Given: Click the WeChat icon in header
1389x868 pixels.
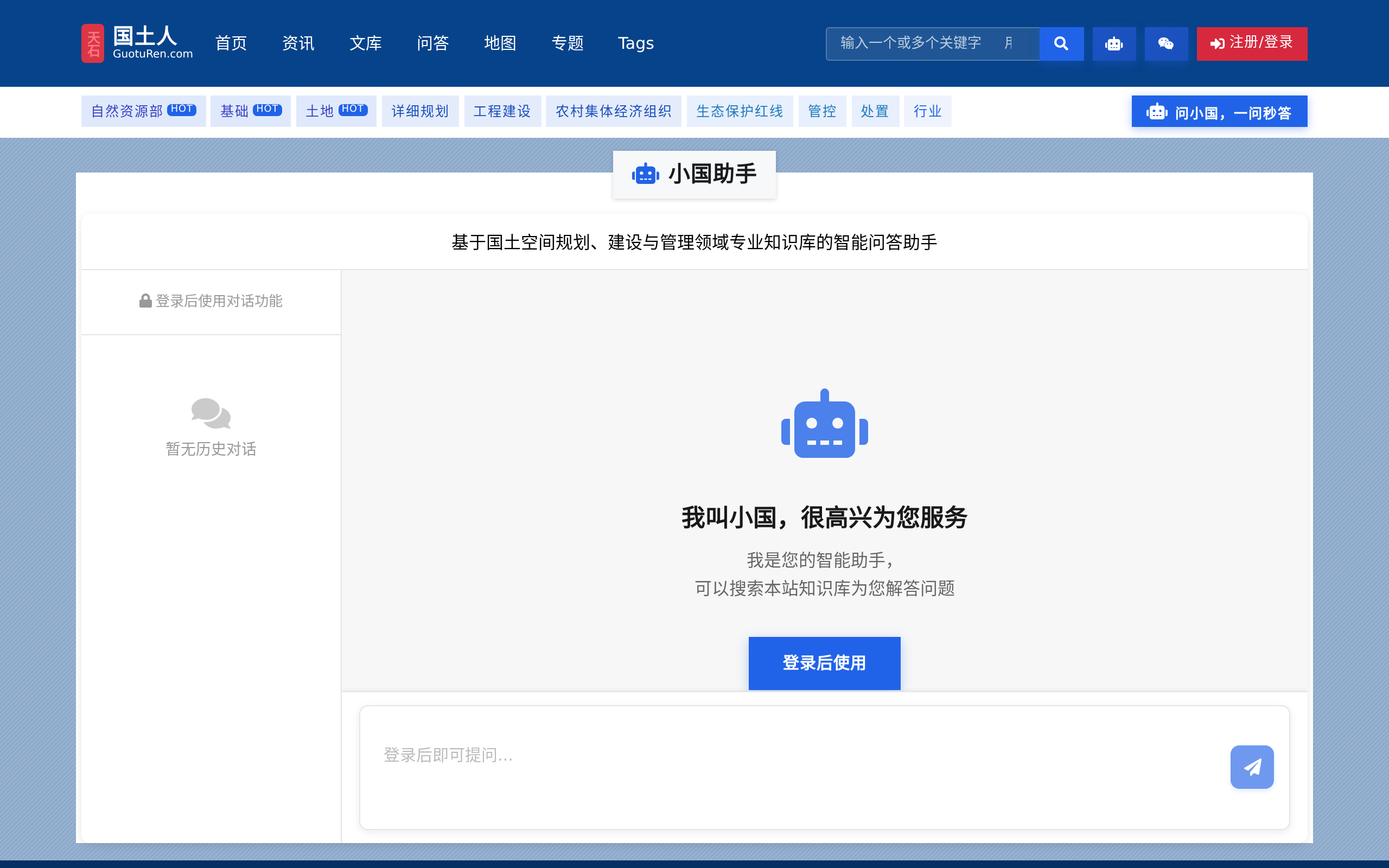Looking at the screenshot, I should (x=1165, y=43).
